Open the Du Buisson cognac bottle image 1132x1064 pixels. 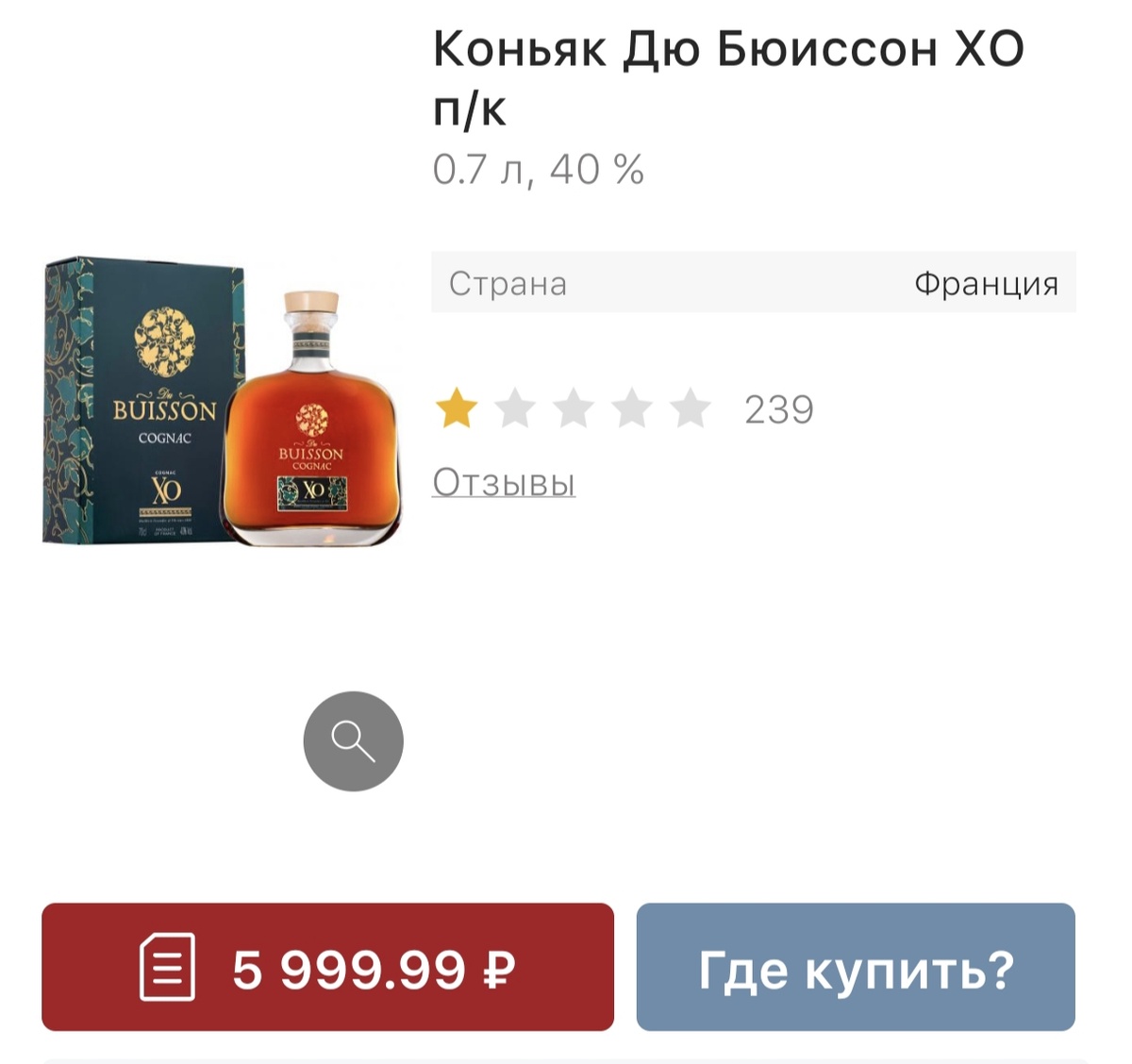tap(311, 419)
